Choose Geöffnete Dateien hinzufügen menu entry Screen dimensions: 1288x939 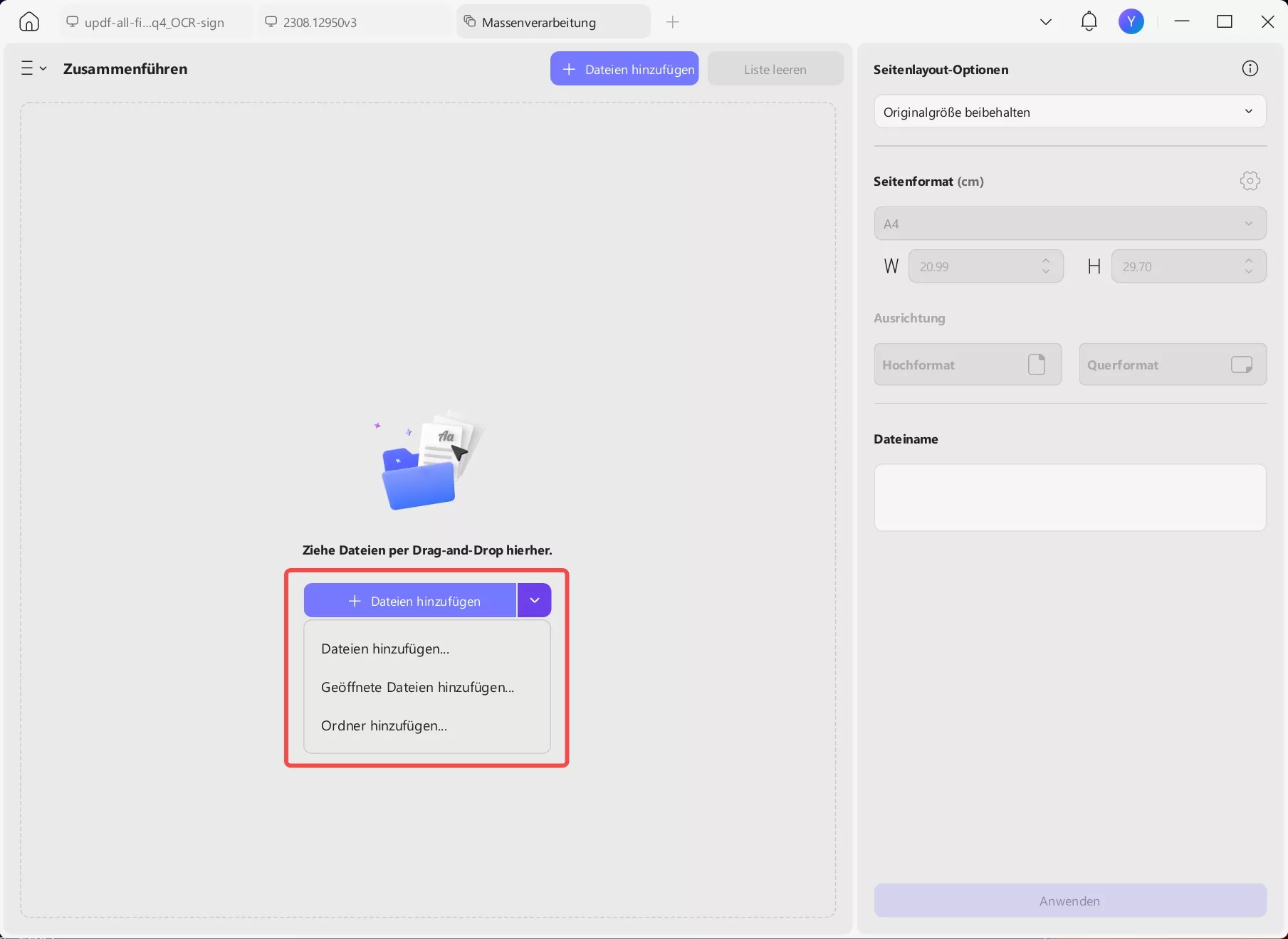click(417, 687)
